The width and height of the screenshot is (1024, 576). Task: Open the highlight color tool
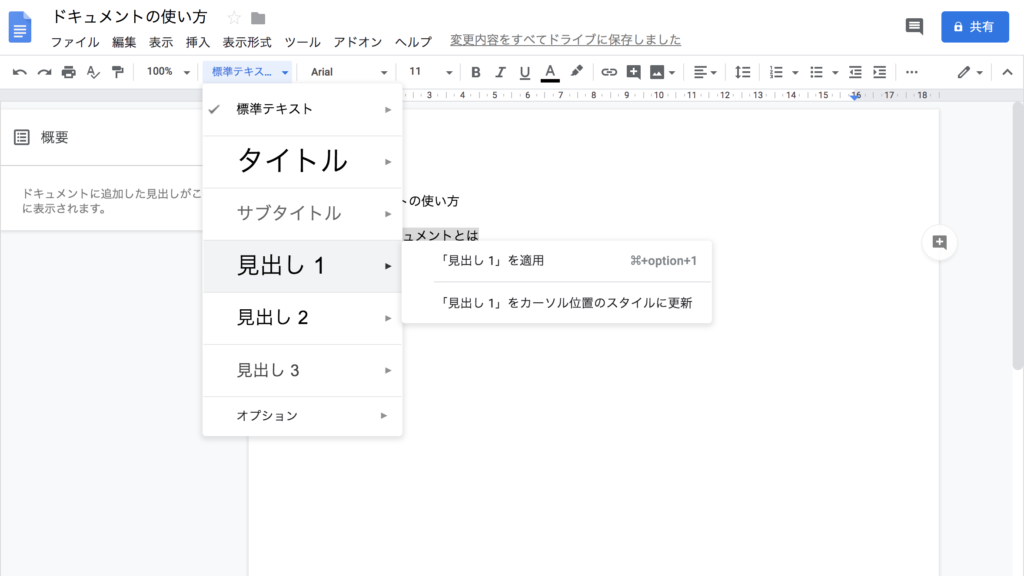[x=576, y=72]
